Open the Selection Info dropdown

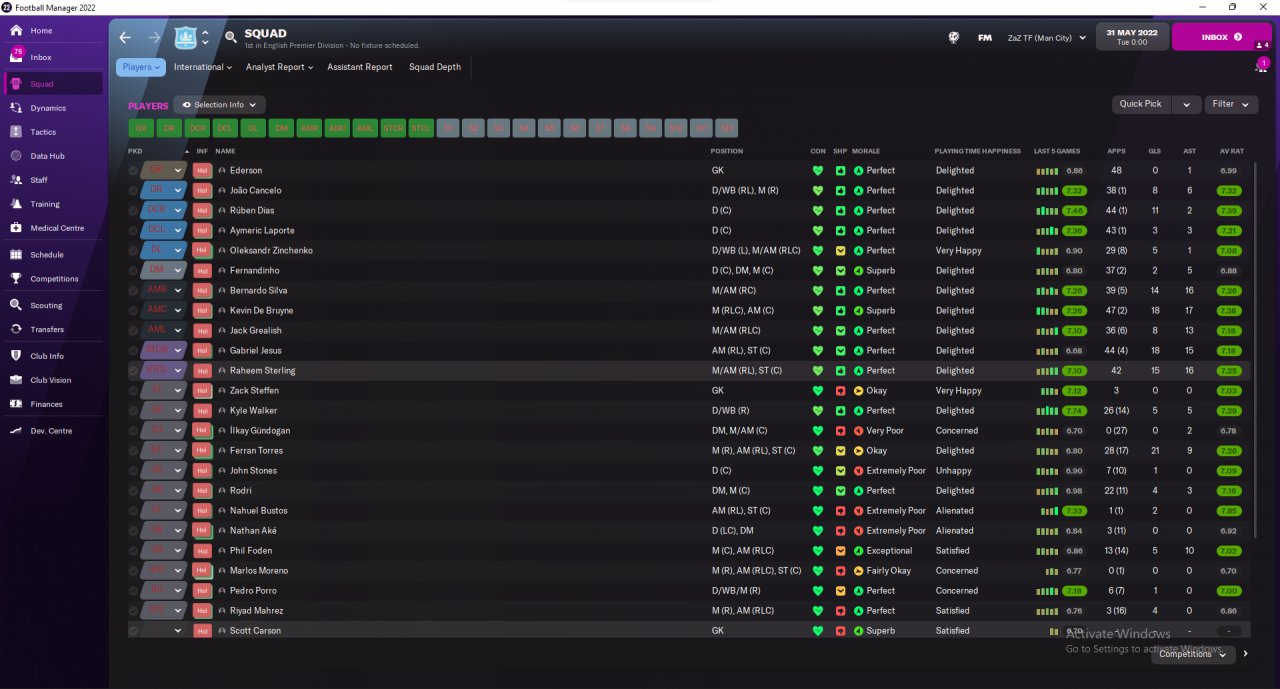(219, 105)
